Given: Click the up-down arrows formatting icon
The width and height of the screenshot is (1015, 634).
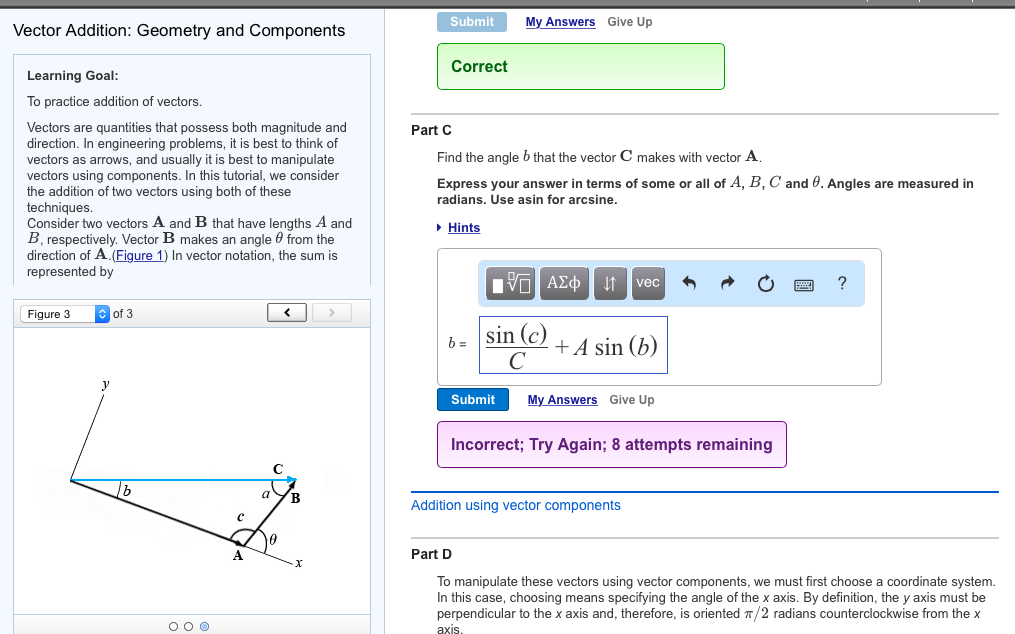Looking at the screenshot, I should [610, 283].
